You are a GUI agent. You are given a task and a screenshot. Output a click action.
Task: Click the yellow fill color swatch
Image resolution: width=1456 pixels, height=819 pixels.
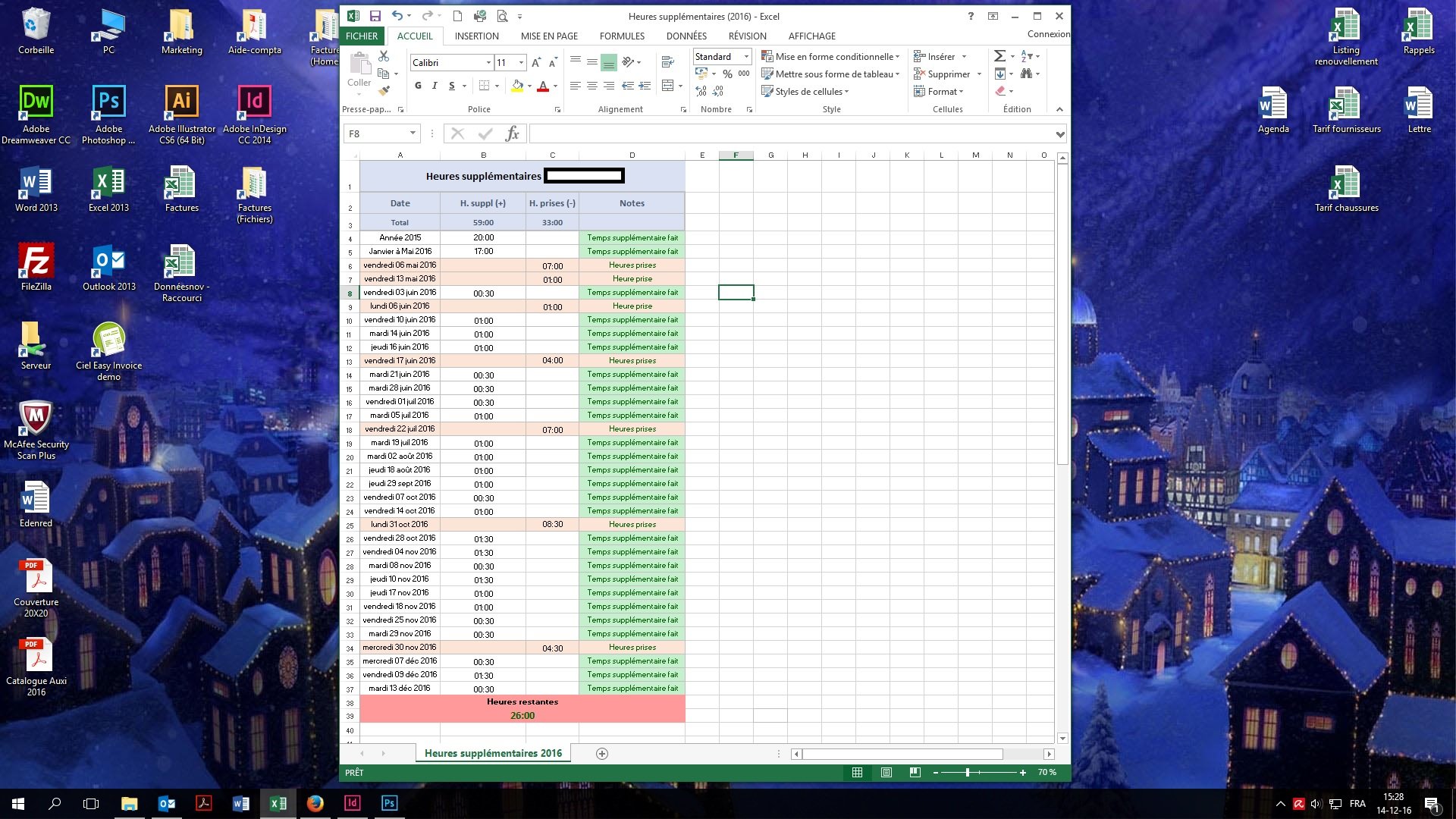click(517, 86)
